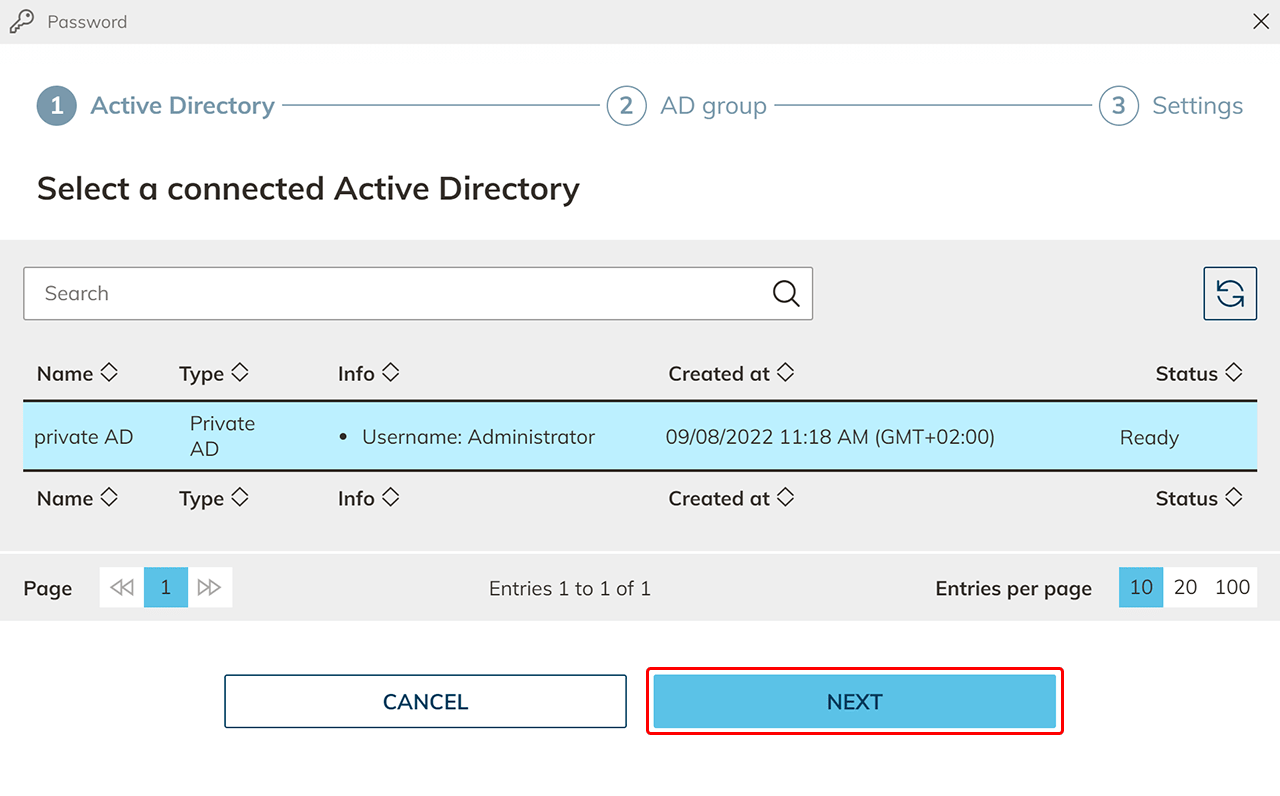
Task: Show 10 entries per page
Action: tap(1141, 588)
